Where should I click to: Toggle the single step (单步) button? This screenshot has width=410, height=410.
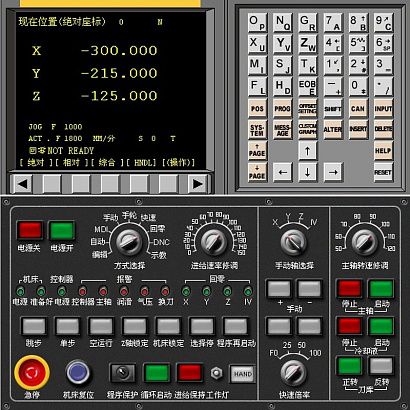(x=67, y=326)
